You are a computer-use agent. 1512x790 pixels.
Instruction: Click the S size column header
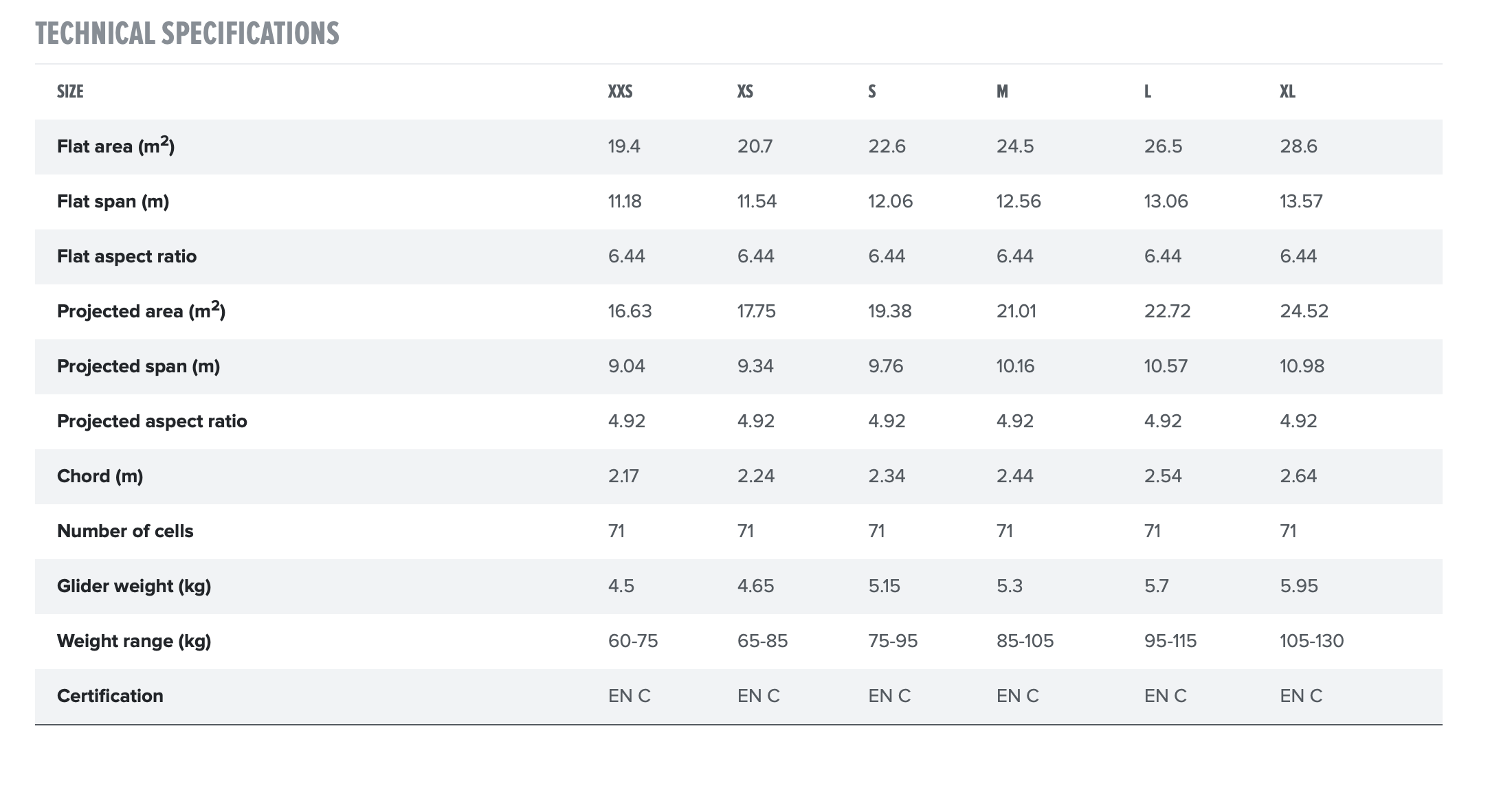pyautogui.click(x=872, y=91)
